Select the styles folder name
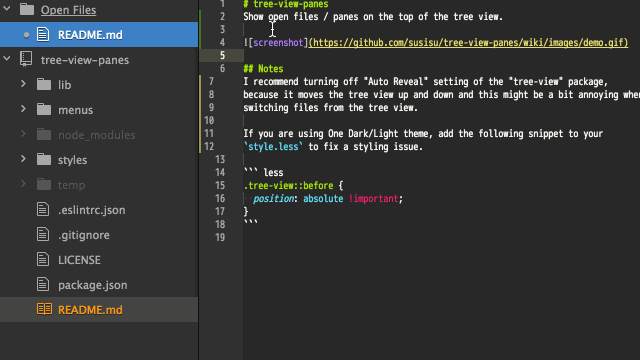 point(72,160)
